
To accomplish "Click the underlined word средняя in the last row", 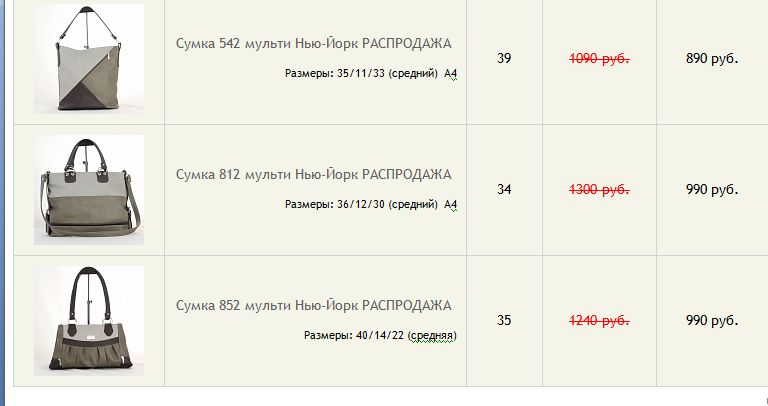I will click(432, 336).
